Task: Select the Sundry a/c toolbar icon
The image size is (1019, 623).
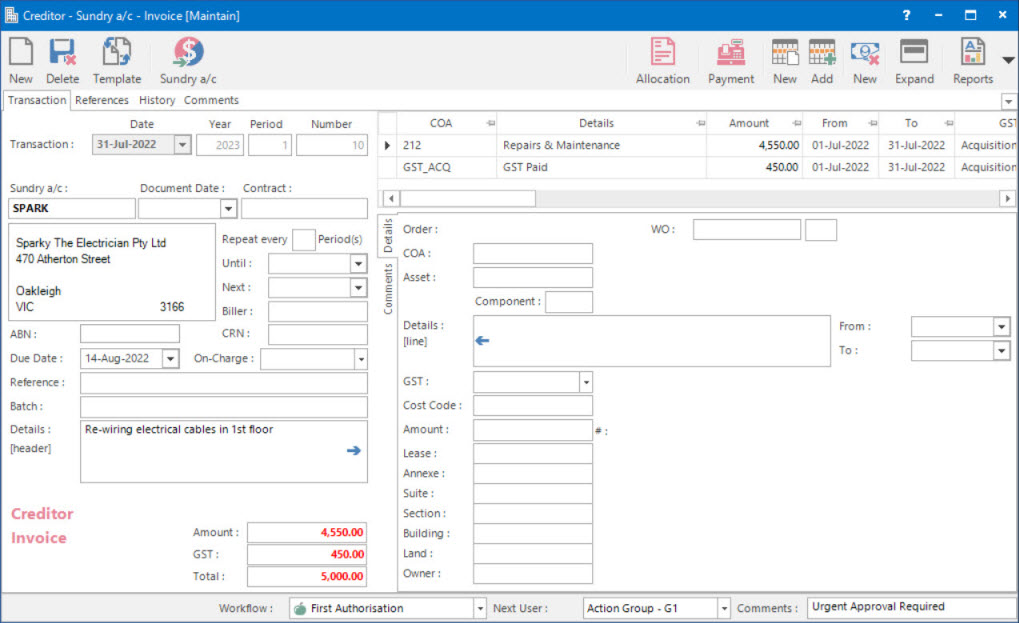Action: [187, 55]
